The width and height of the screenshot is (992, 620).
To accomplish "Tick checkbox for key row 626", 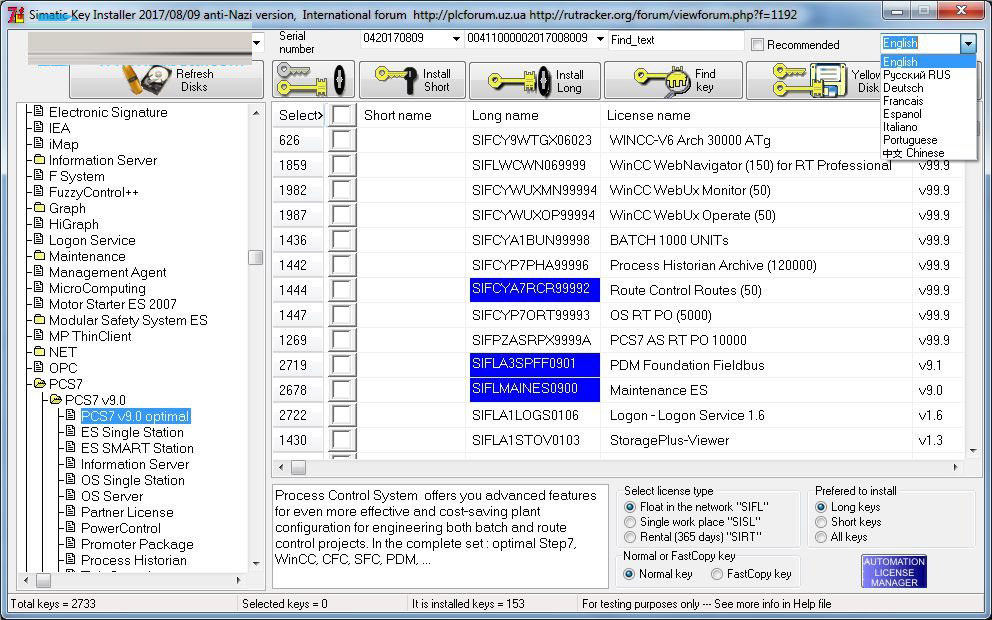I will [343, 140].
